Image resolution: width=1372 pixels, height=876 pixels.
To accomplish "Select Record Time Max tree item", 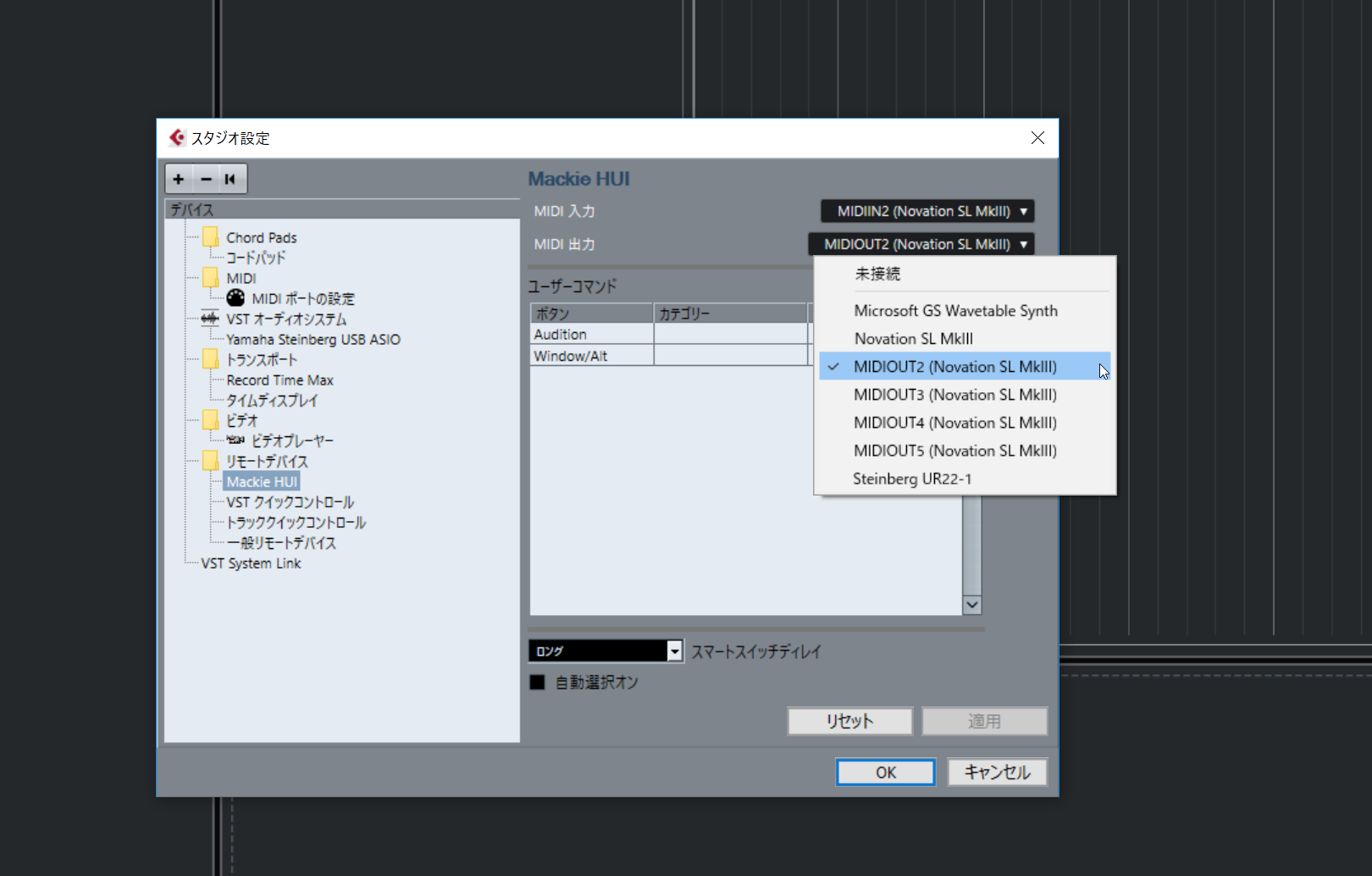I will coord(279,380).
